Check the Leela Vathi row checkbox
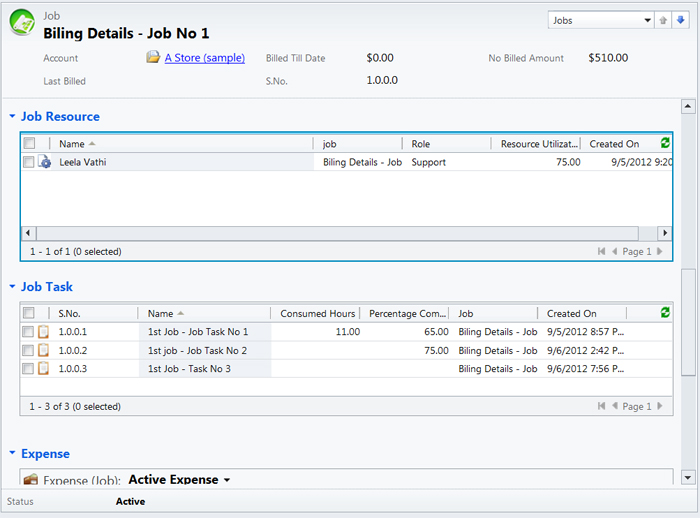The width and height of the screenshot is (700, 518). (x=29, y=162)
